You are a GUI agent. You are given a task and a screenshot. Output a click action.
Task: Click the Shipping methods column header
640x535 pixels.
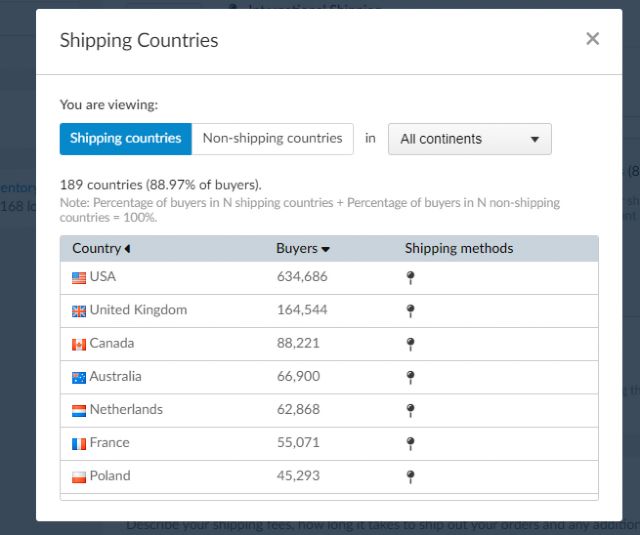tap(458, 248)
